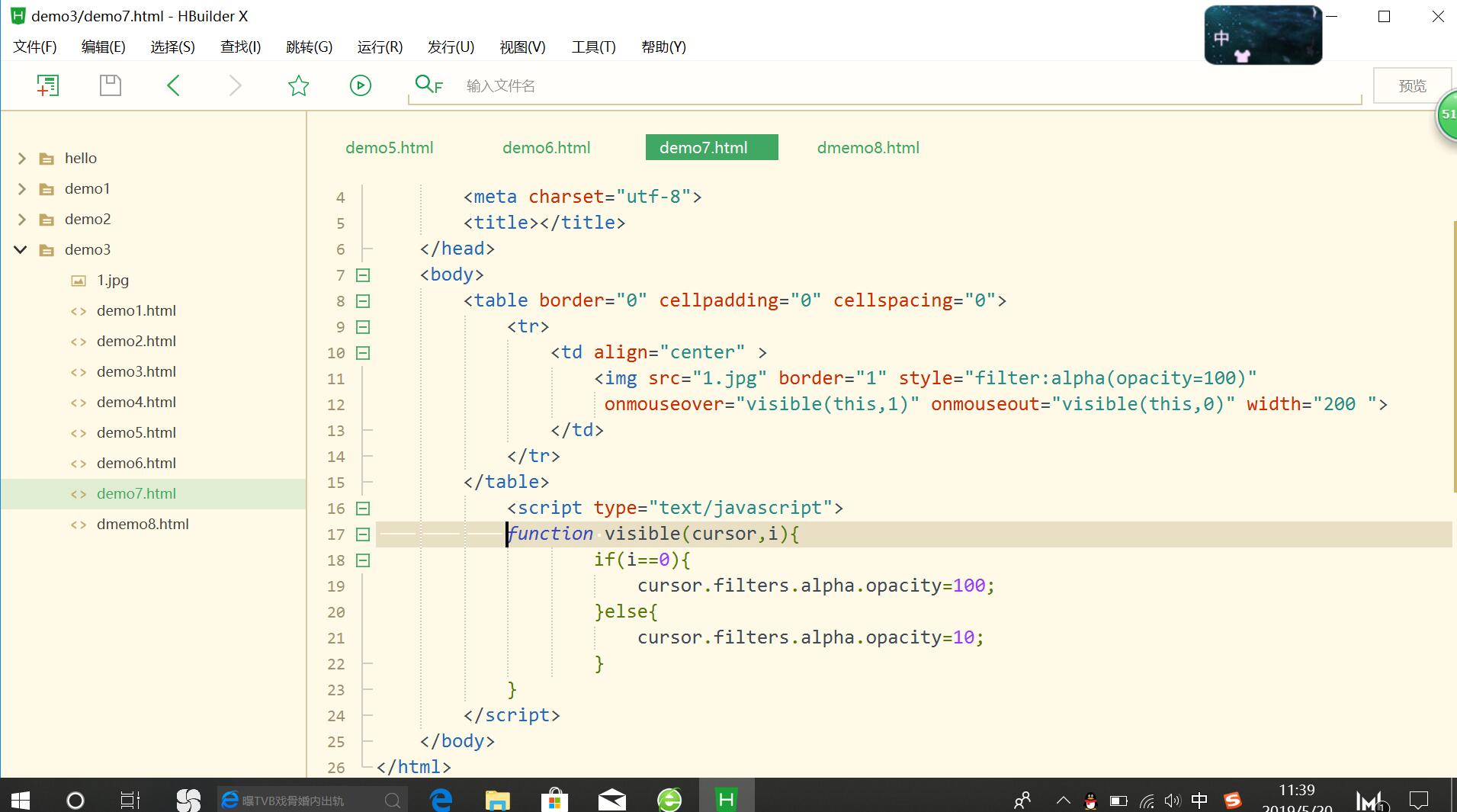Viewport: 1457px width, 812px height.
Task: Open demo4.html in the file tree
Action: 136,403
